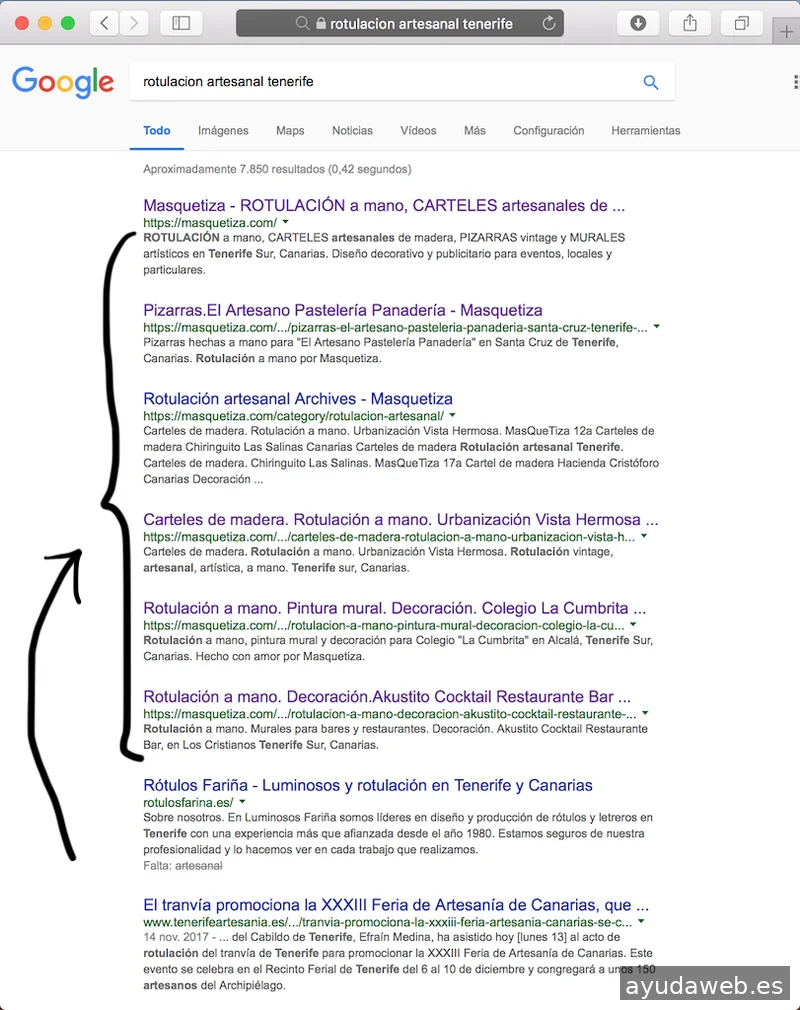Click the Herramientas search tools button
800x1010 pixels.
coord(645,130)
